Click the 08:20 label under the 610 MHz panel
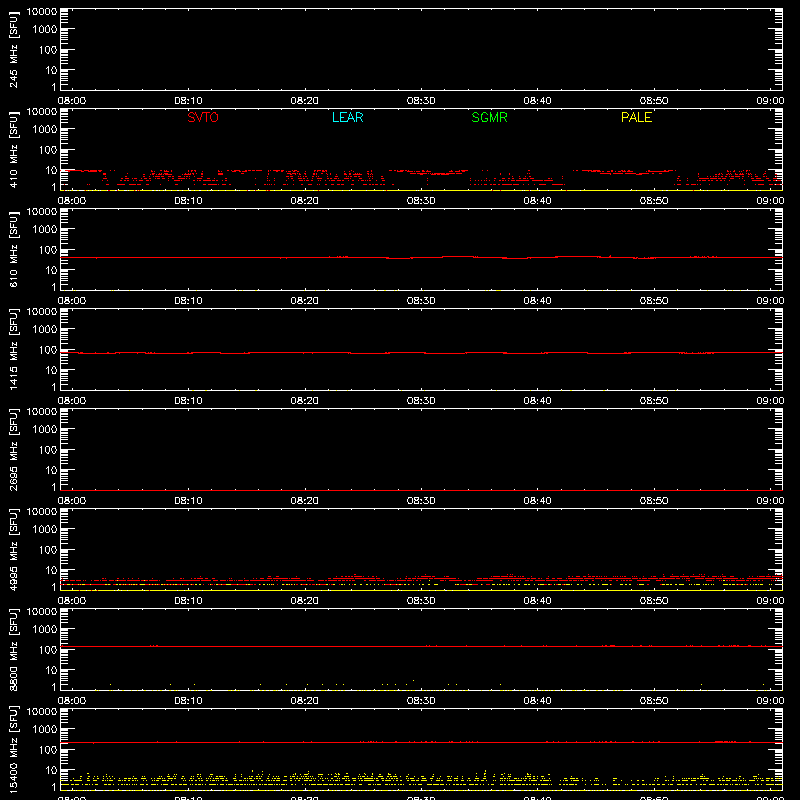 click(305, 301)
